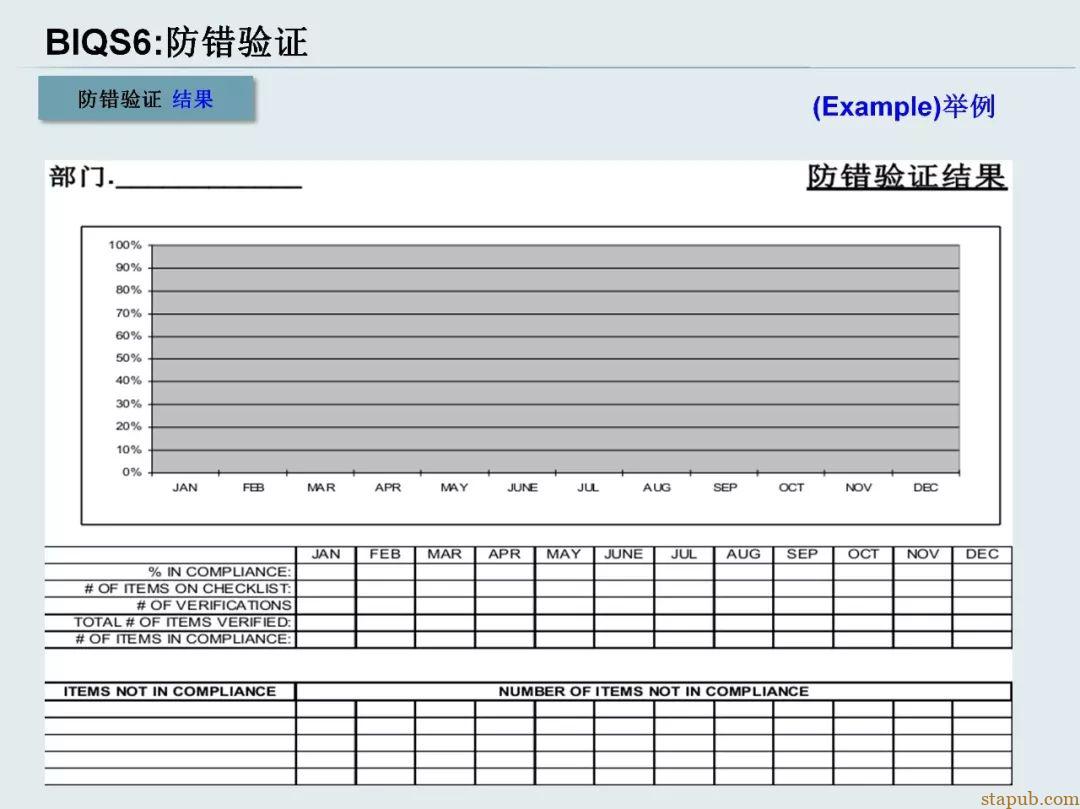Click 'JUNE' label under the chart axis
The width and height of the screenshot is (1080, 809).
[x=522, y=487]
